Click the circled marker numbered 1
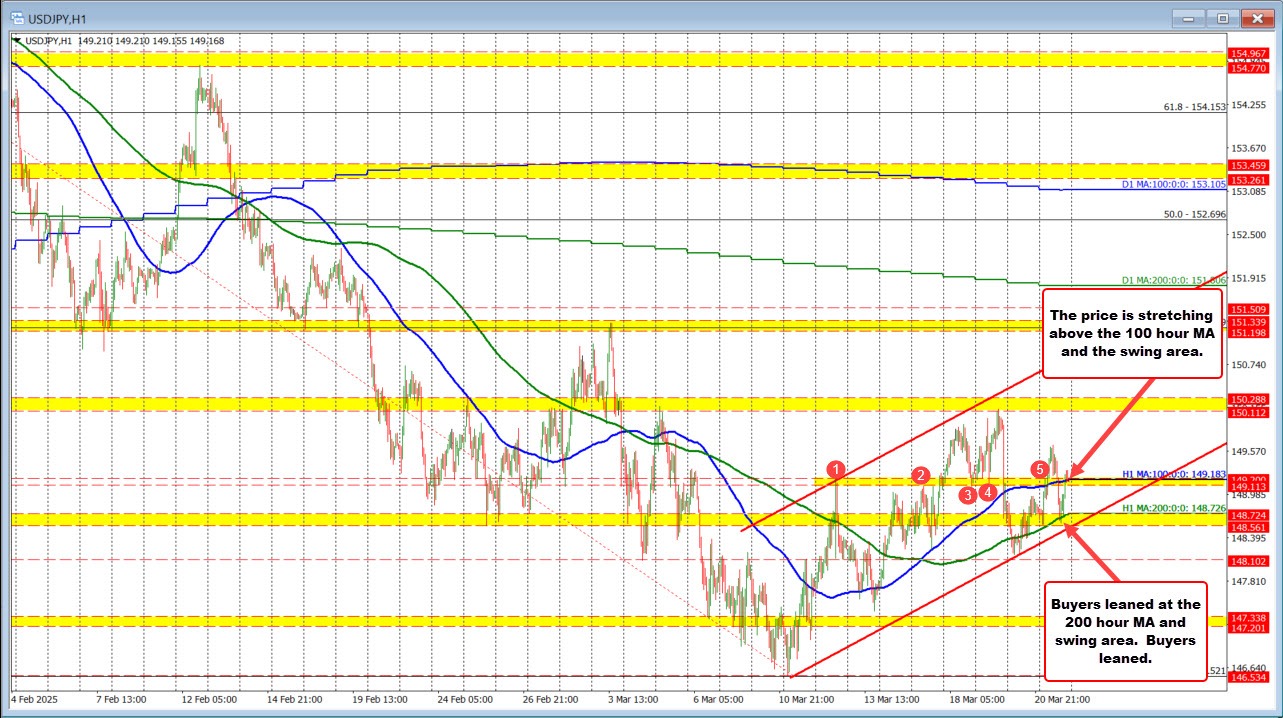This screenshot has width=1283, height=718. pyautogui.click(x=836, y=468)
